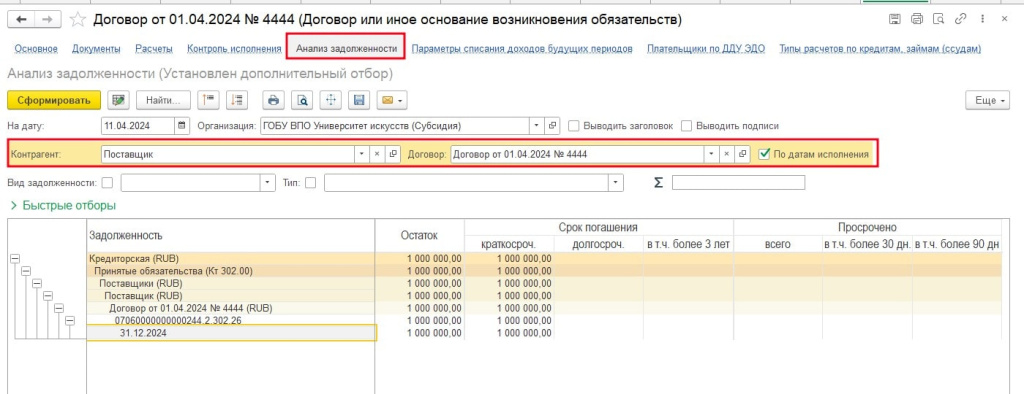This screenshot has width=1024, height=394.
Task: Collapse the Поставщик (RUB) group
Action: (48, 295)
